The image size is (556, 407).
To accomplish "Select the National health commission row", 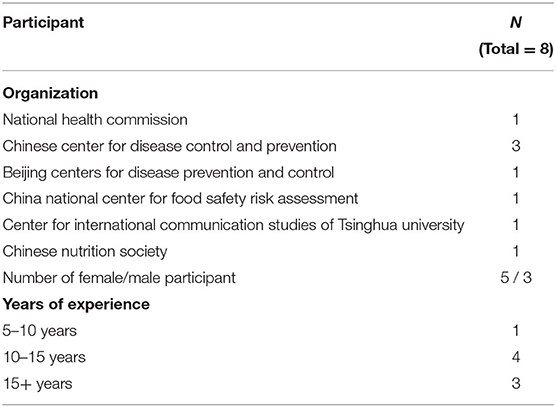I will pos(278,119).
